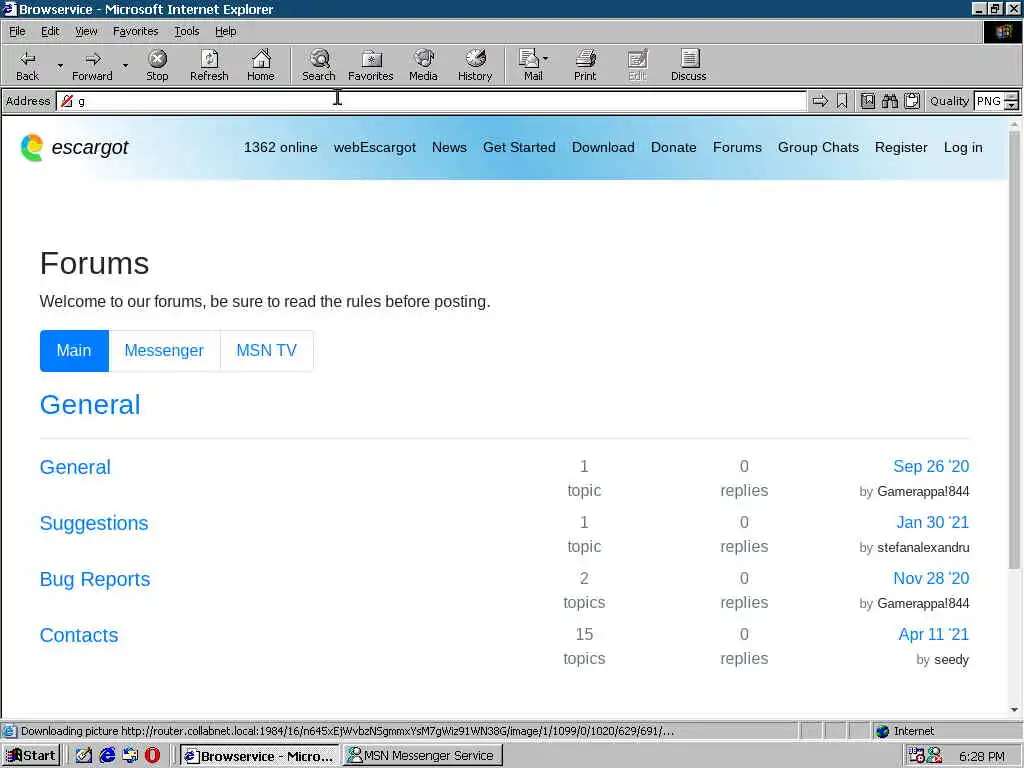
Task: Open the Start button
Action: 31,756
